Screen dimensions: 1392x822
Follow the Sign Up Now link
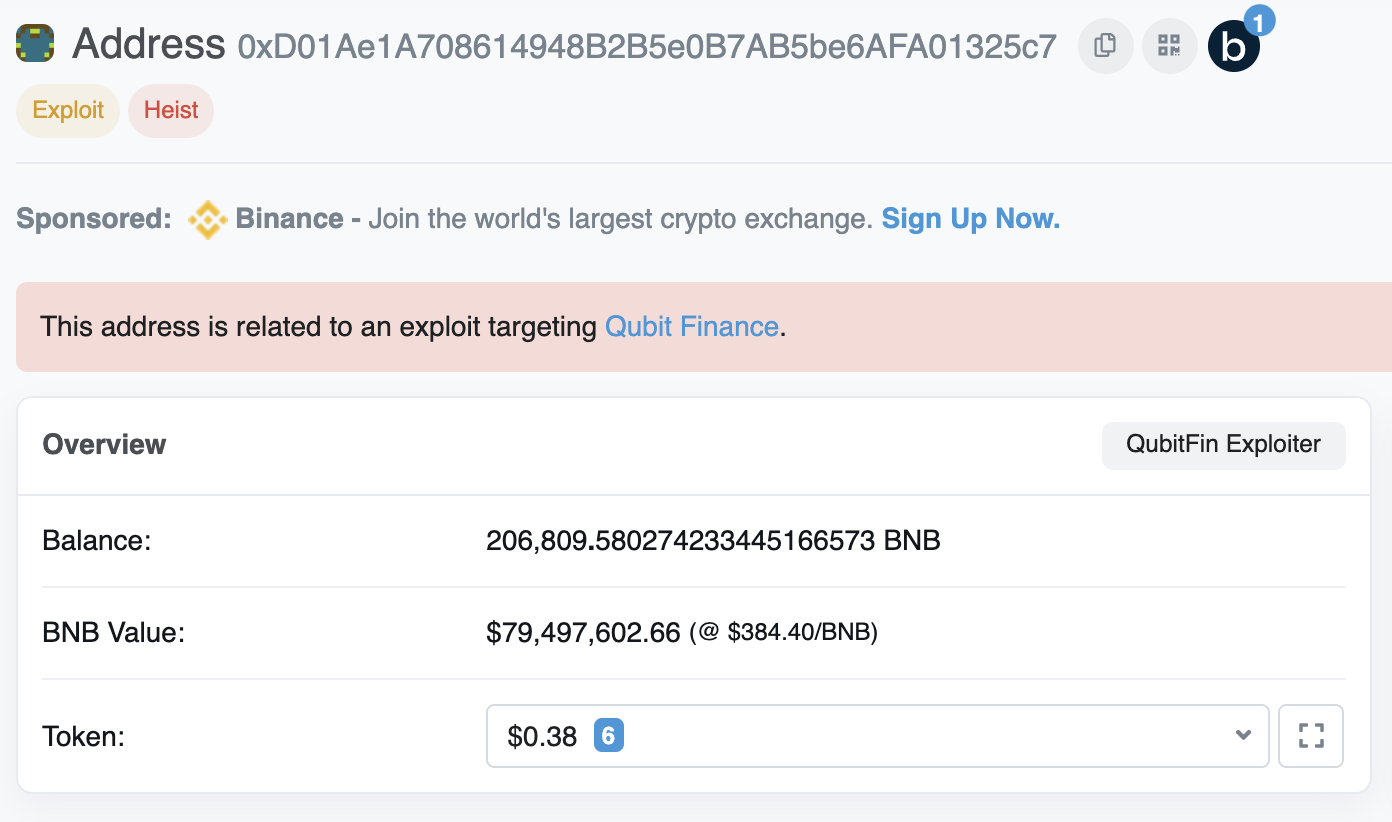pos(971,219)
